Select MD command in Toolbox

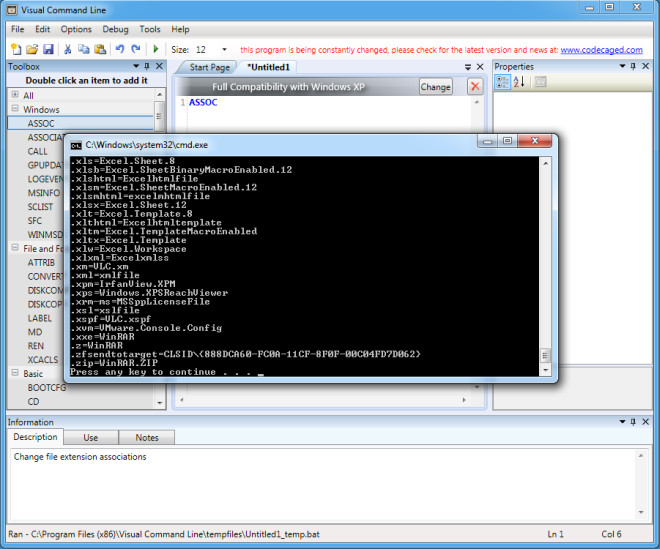35,332
